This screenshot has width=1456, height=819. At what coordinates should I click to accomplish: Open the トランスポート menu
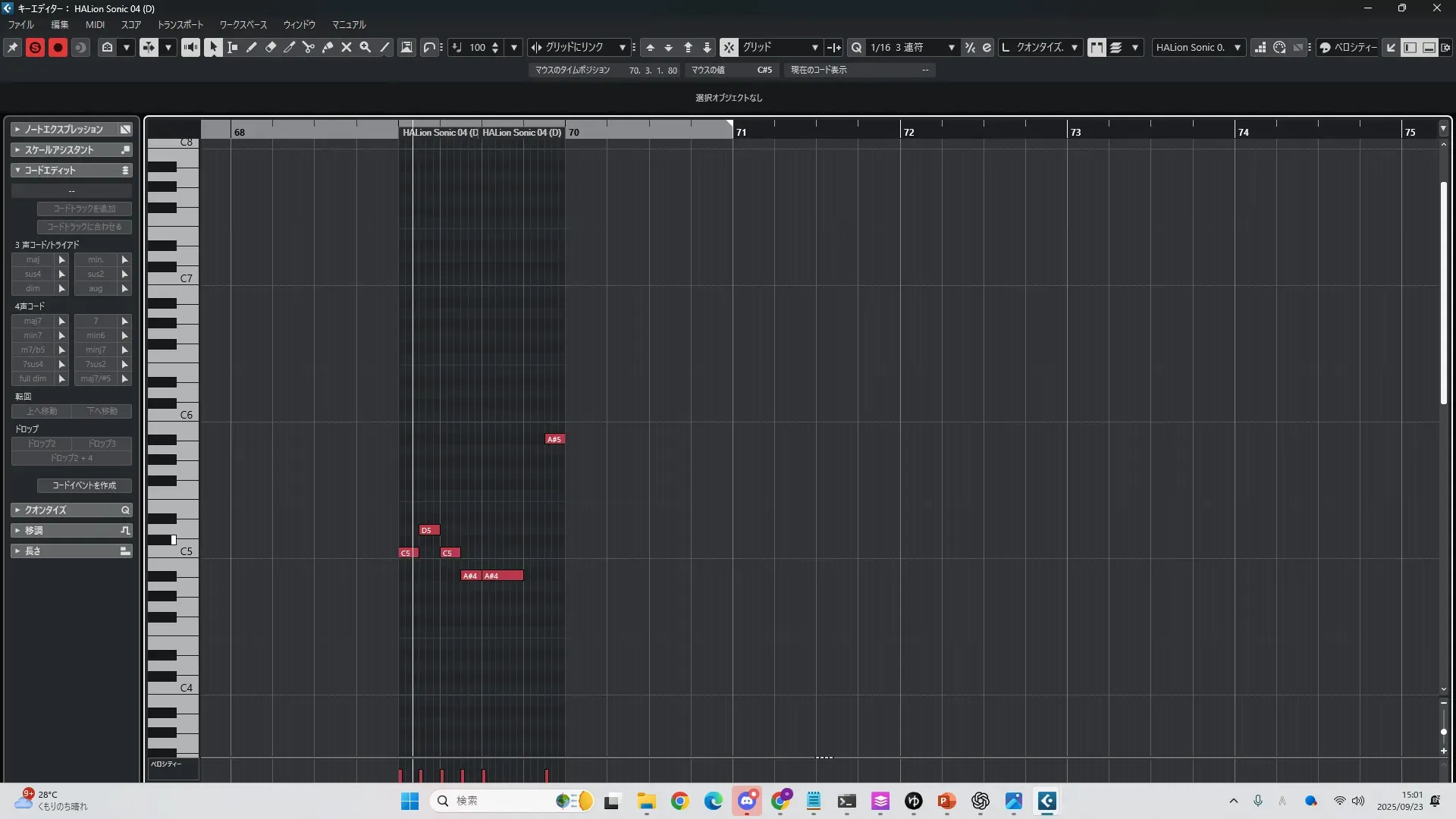click(x=180, y=24)
